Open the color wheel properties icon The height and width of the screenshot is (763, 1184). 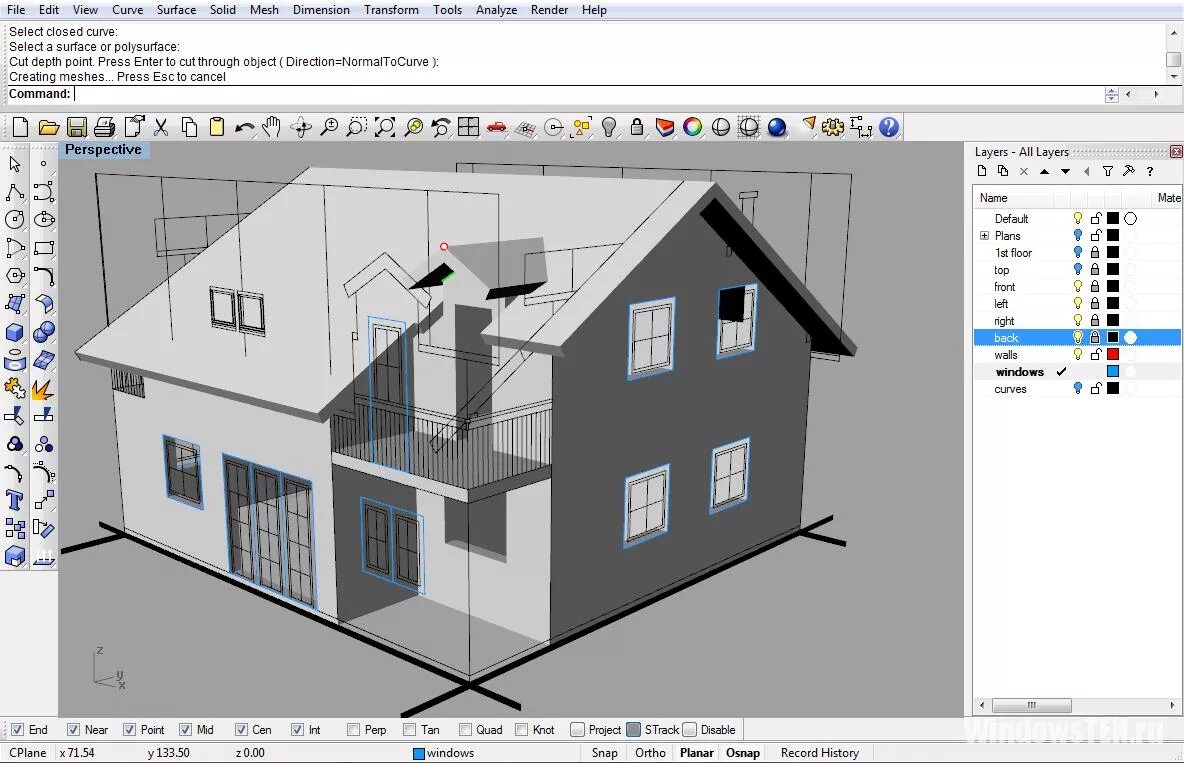pos(692,127)
